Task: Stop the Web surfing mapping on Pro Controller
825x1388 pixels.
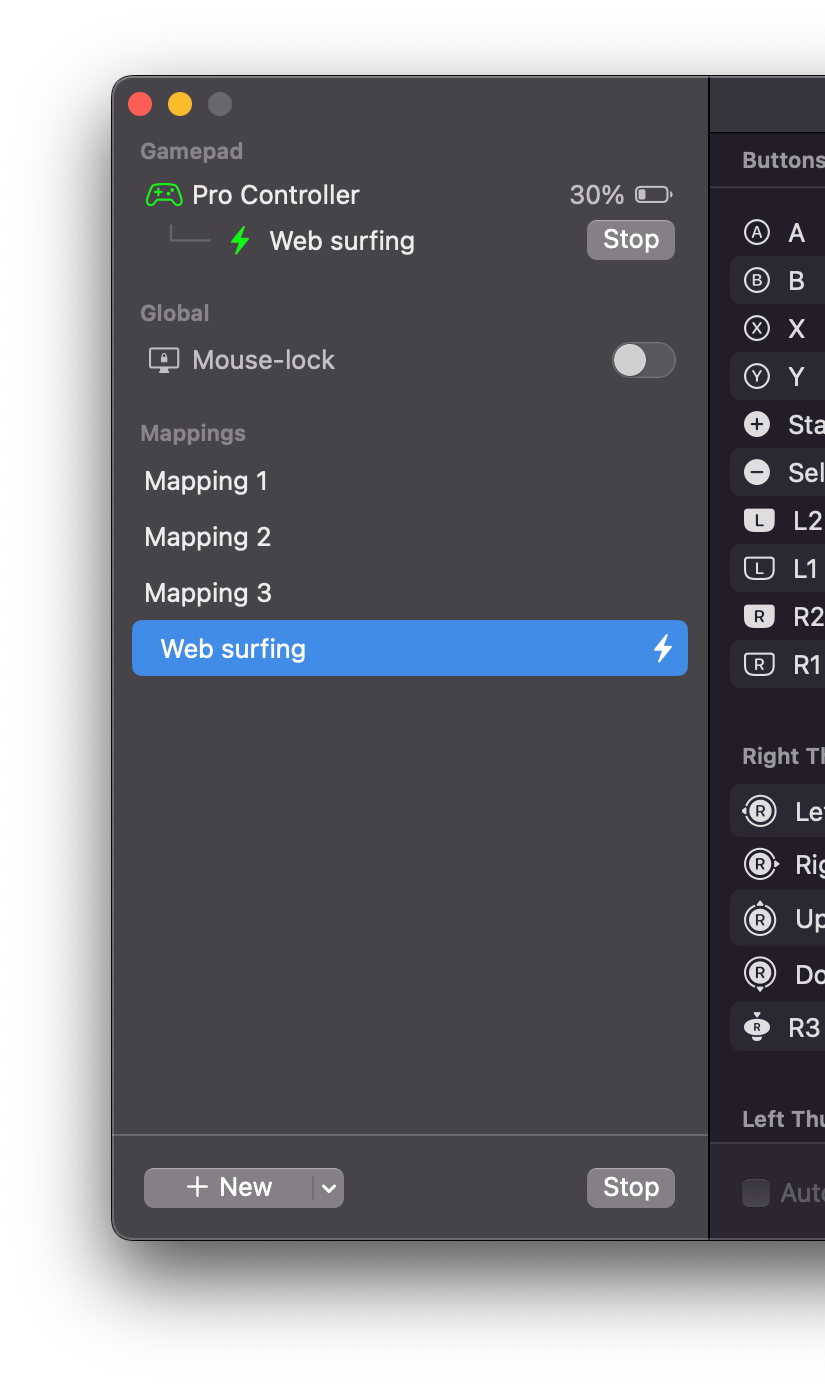Action: [x=631, y=240]
